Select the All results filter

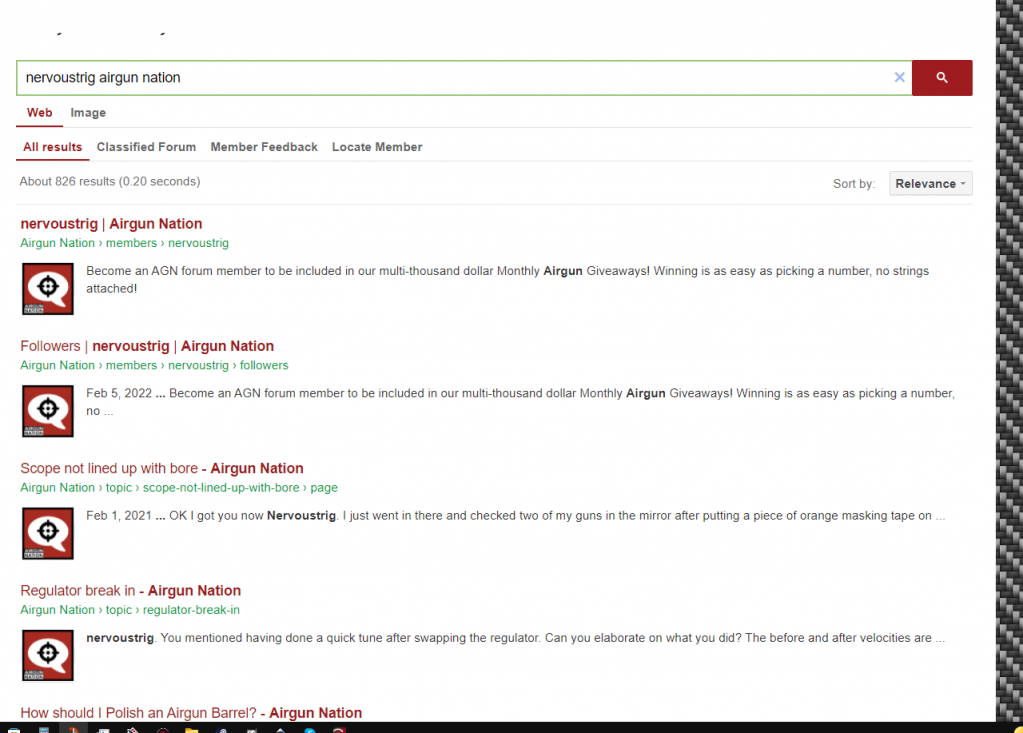(52, 147)
